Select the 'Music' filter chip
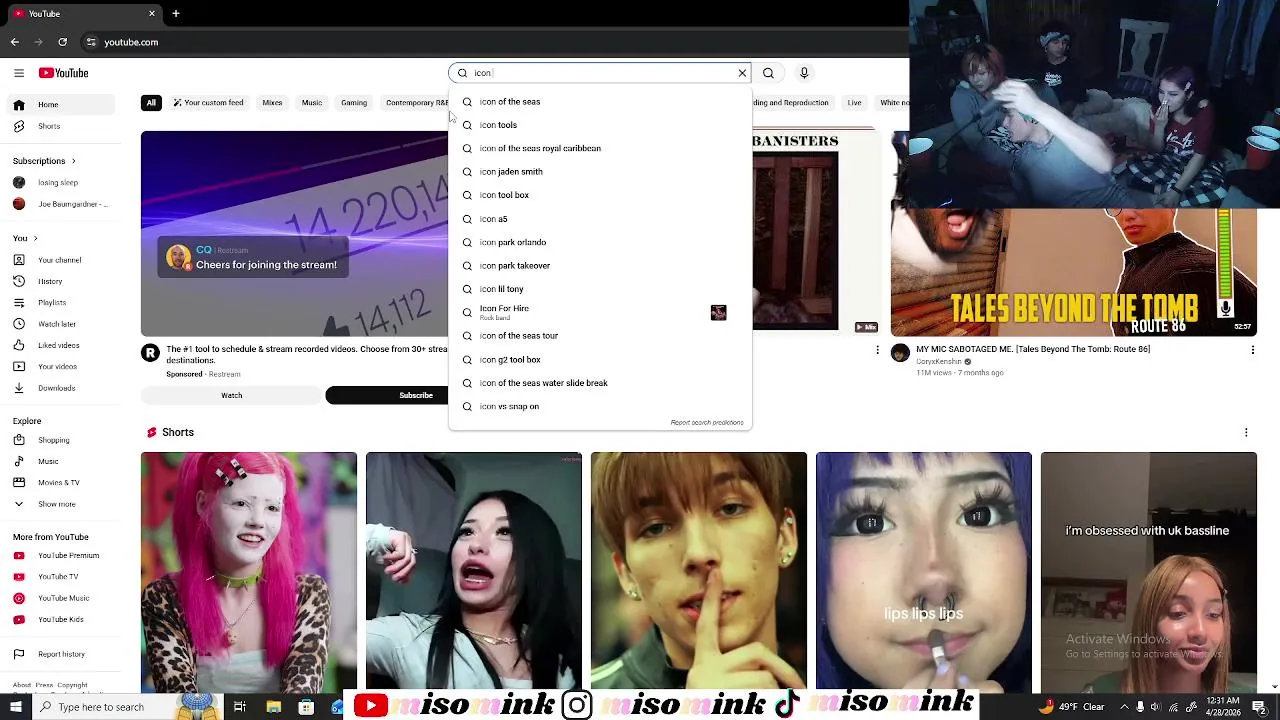This screenshot has width=1280, height=720. [x=312, y=103]
